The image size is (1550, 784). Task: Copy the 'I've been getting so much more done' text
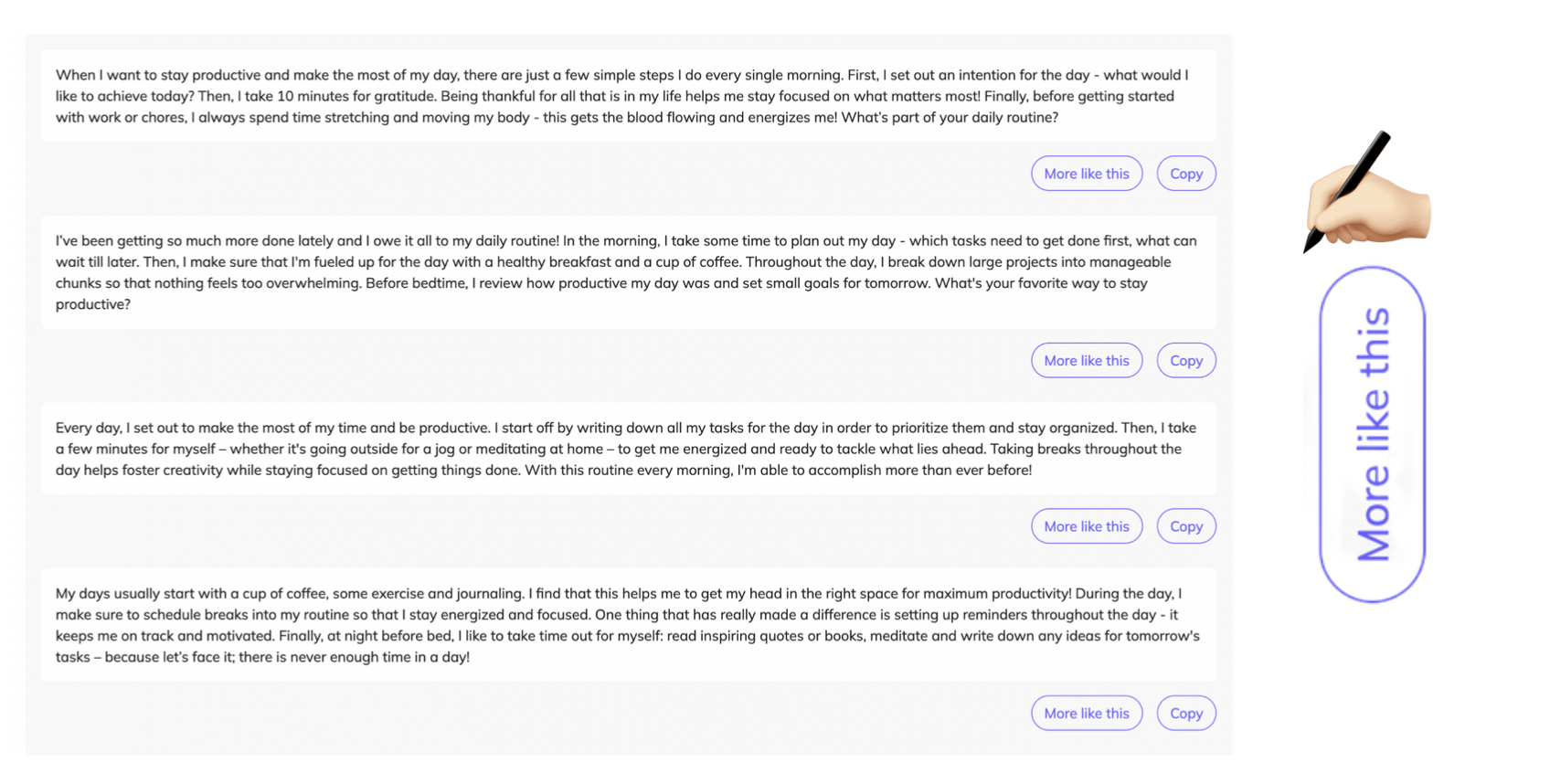1186,360
